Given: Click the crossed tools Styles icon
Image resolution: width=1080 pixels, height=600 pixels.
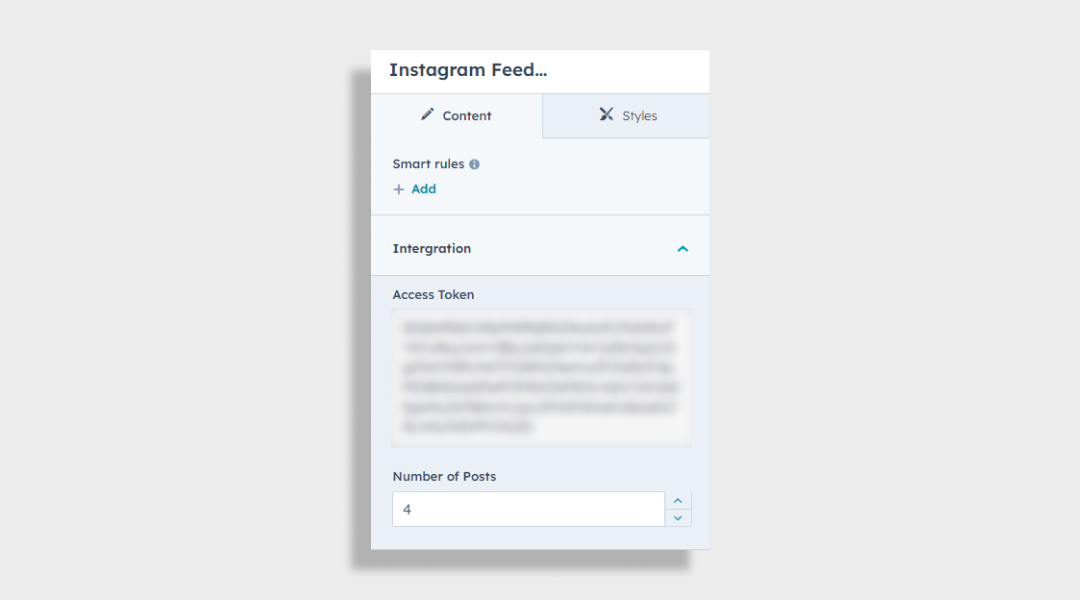Looking at the screenshot, I should pyautogui.click(x=606, y=114).
